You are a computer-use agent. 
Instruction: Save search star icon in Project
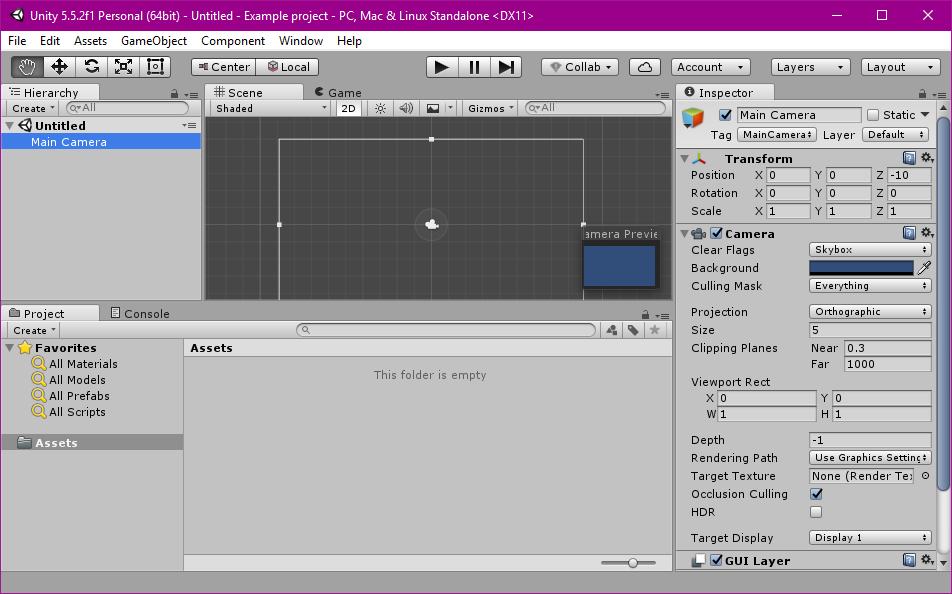pos(654,330)
